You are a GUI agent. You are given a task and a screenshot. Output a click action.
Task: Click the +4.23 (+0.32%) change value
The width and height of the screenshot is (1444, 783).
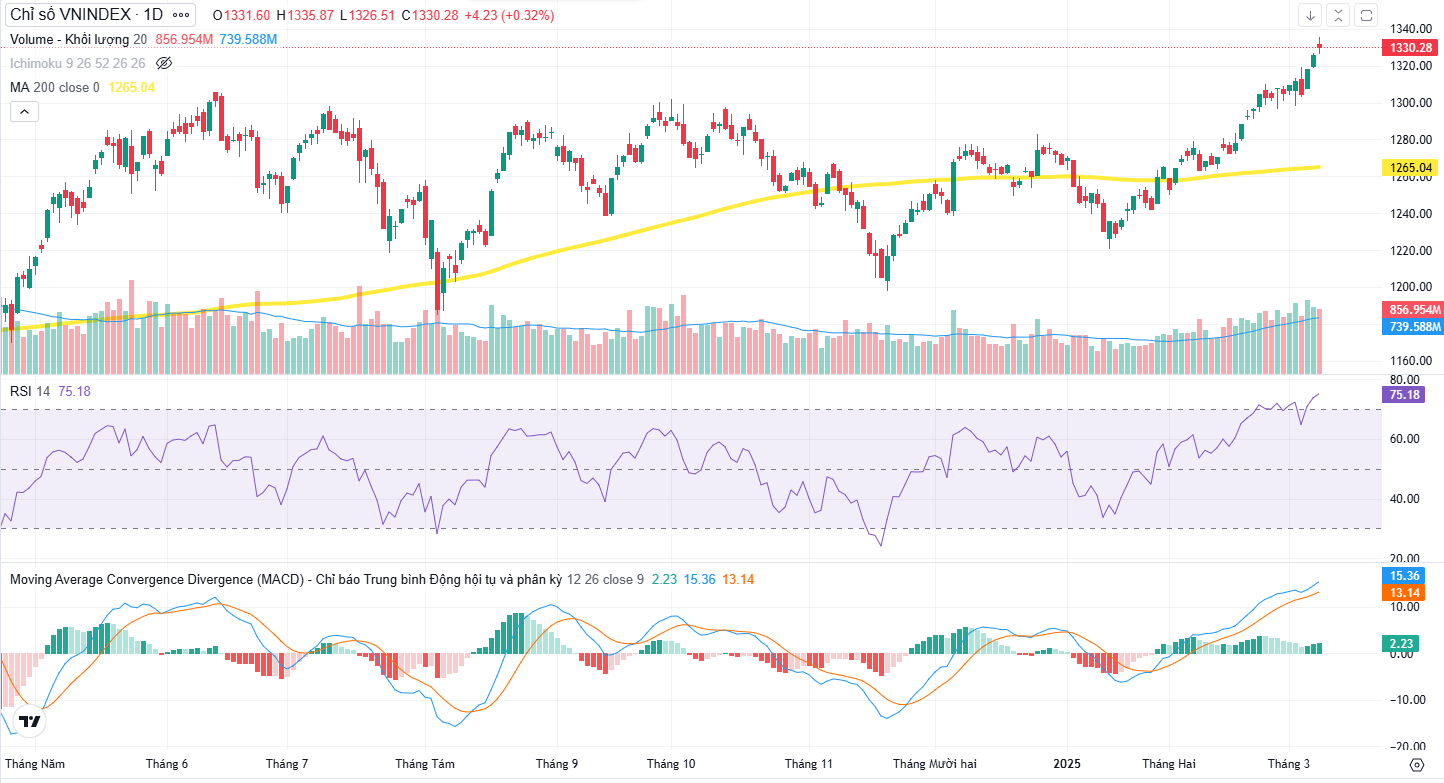coord(509,15)
